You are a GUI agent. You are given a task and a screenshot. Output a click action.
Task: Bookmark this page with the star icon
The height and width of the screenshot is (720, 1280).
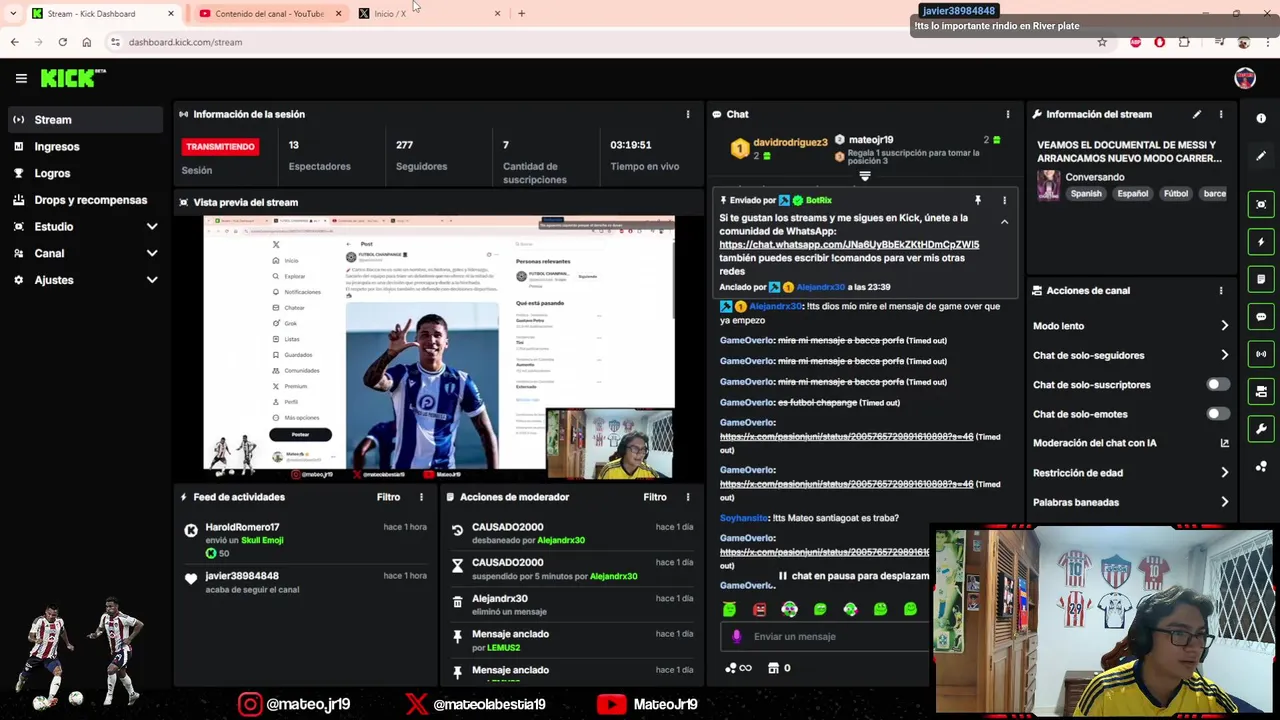[1102, 42]
